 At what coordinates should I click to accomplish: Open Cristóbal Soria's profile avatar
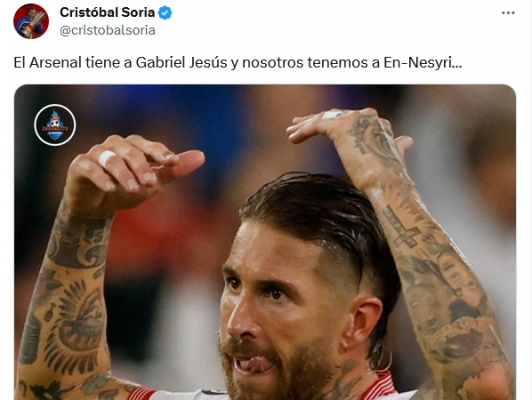pyautogui.click(x=31, y=21)
